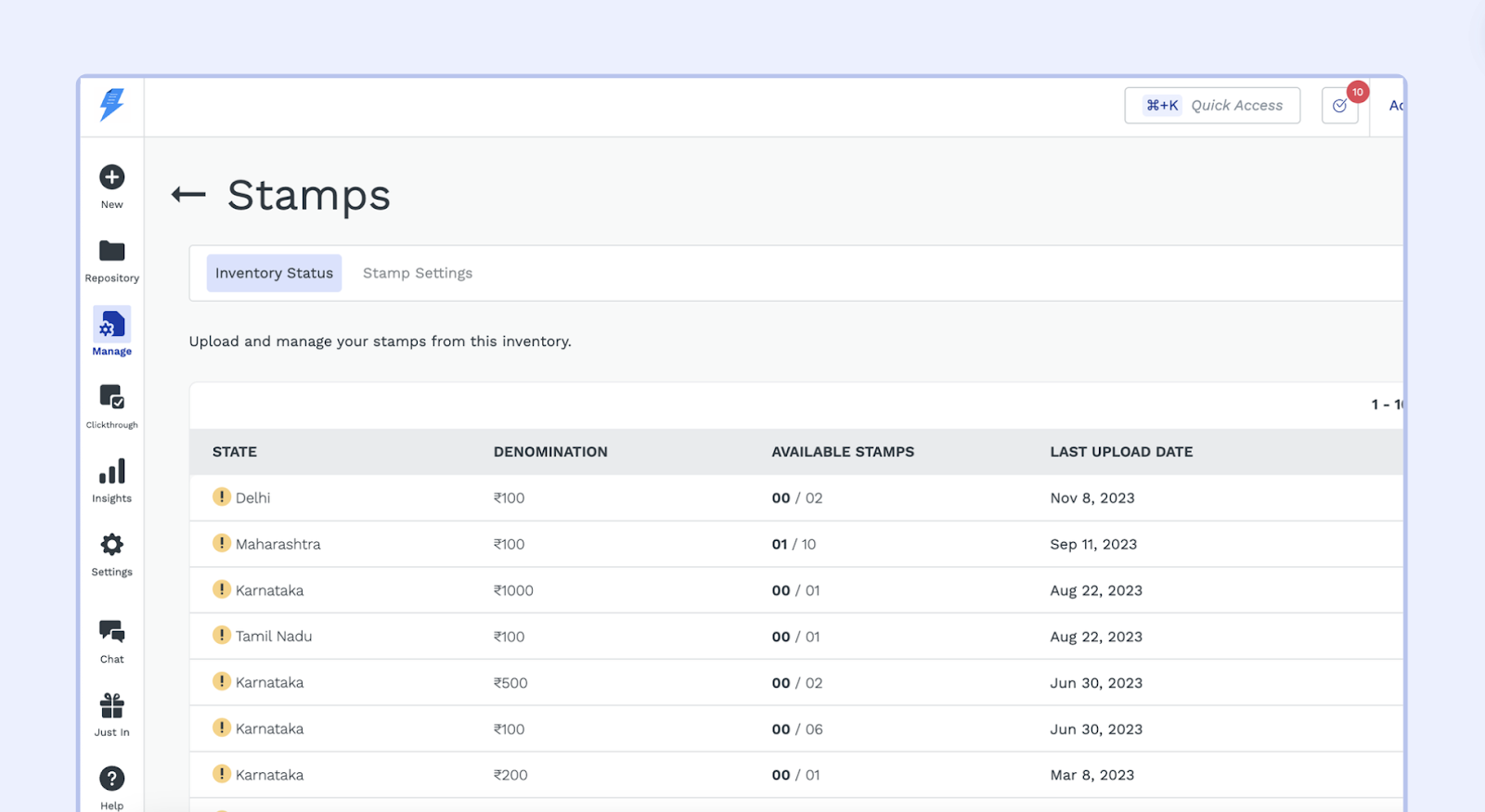Viewport: 1485px width, 812px height.
Task: Select the Inventory Status tab
Action: click(274, 273)
